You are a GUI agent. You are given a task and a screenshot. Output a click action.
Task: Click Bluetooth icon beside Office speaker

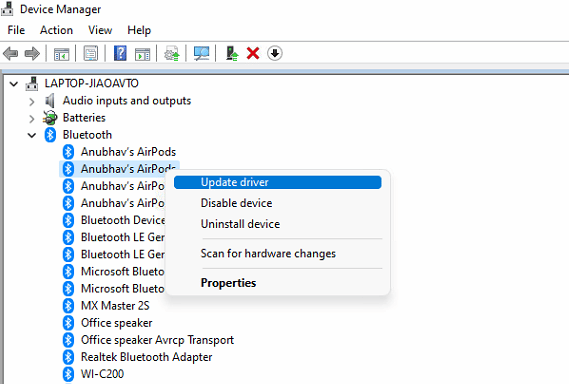pyautogui.click(x=68, y=323)
